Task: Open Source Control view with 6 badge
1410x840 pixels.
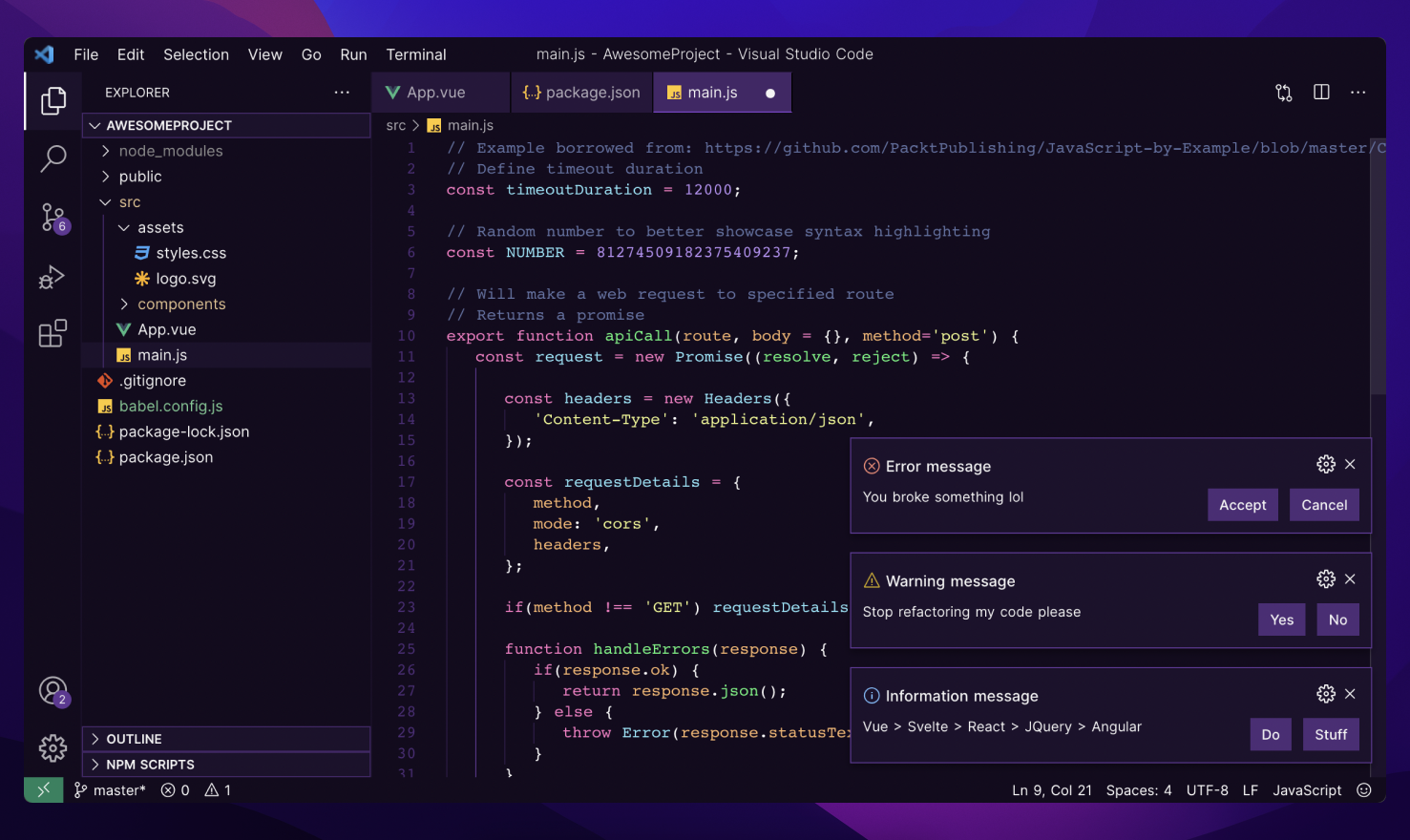Action: pyautogui.click(x=53, y=218)
